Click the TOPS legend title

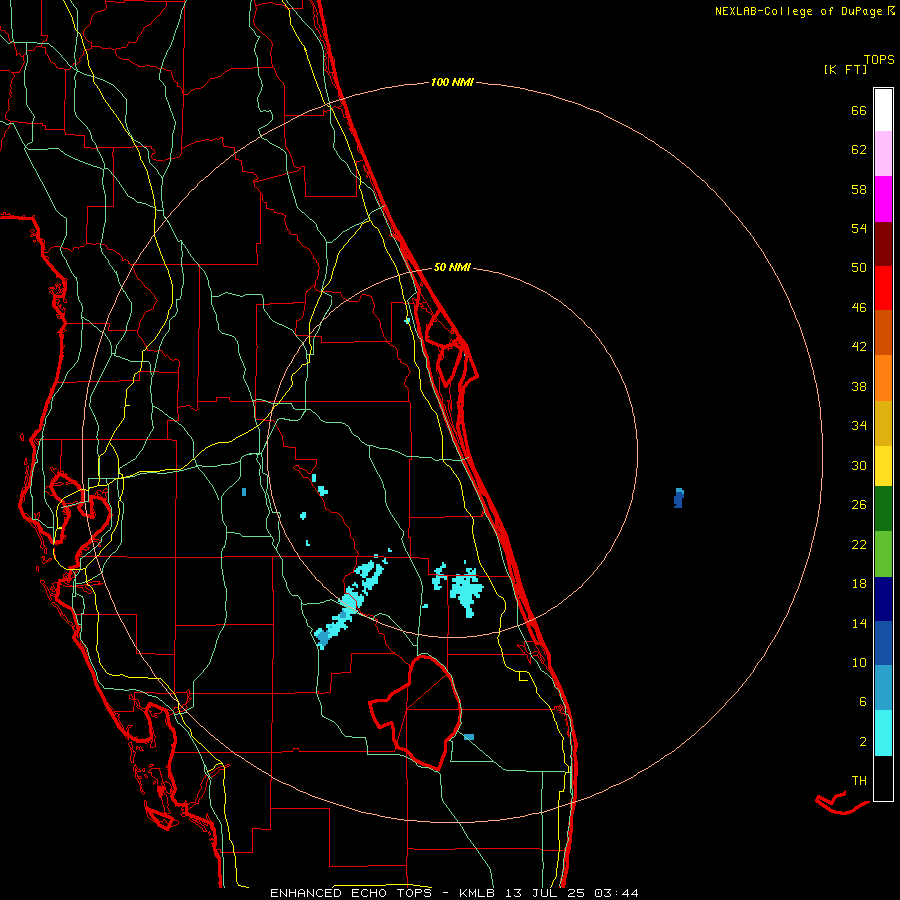point(879,59)
